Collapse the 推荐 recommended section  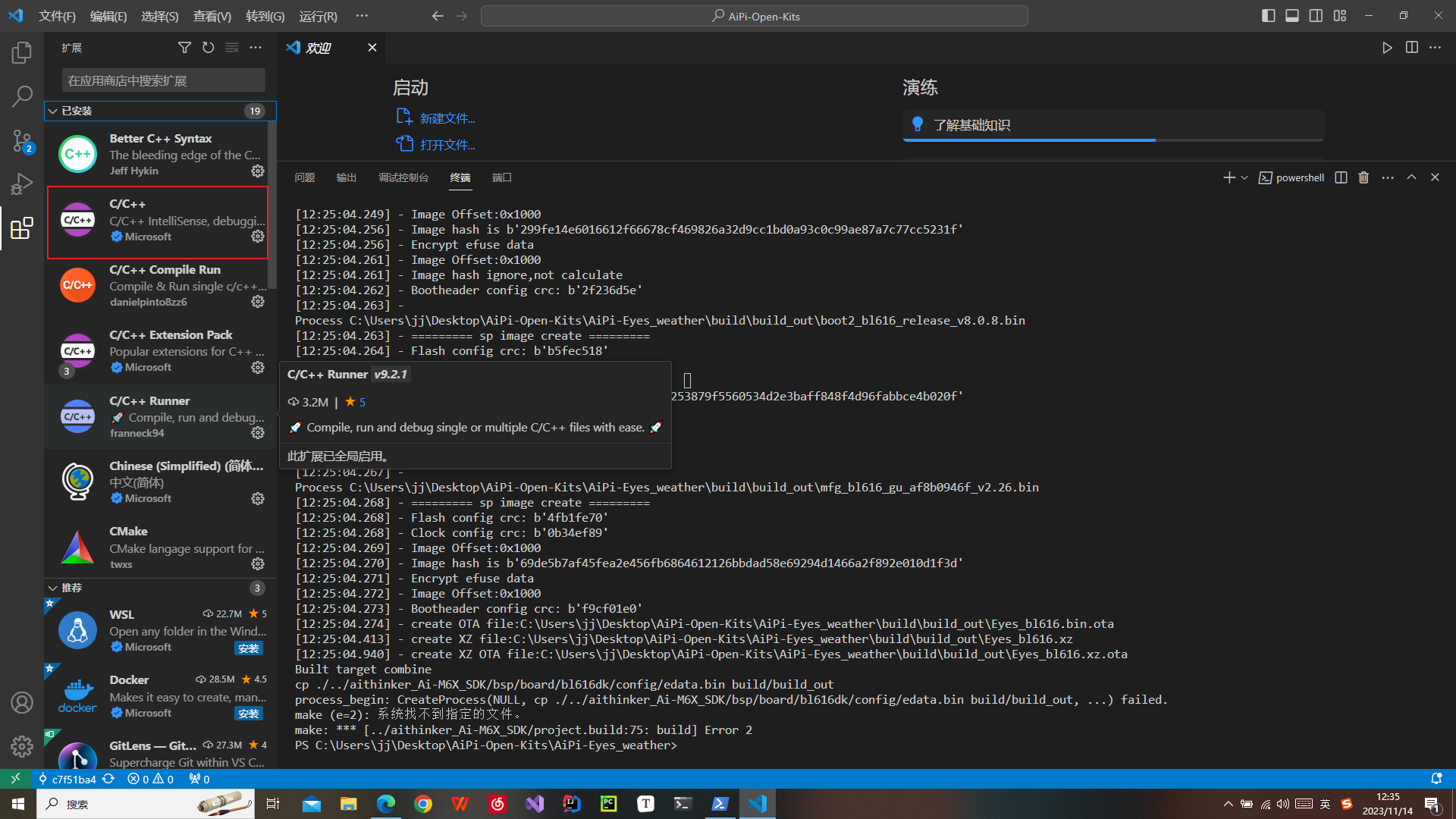pos(160,588)
